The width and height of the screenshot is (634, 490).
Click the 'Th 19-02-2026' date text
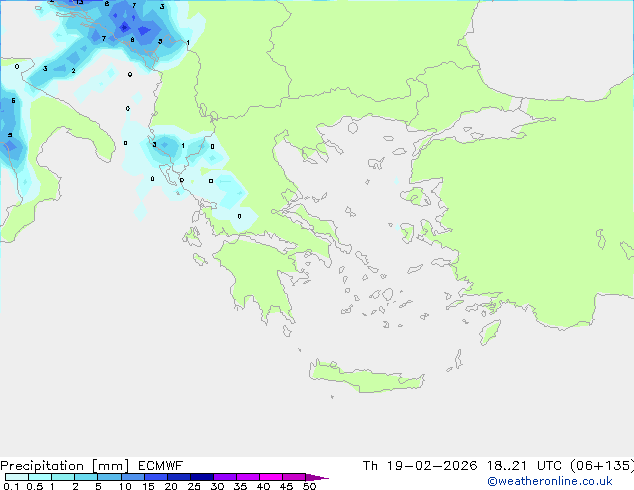coord(420,466)
